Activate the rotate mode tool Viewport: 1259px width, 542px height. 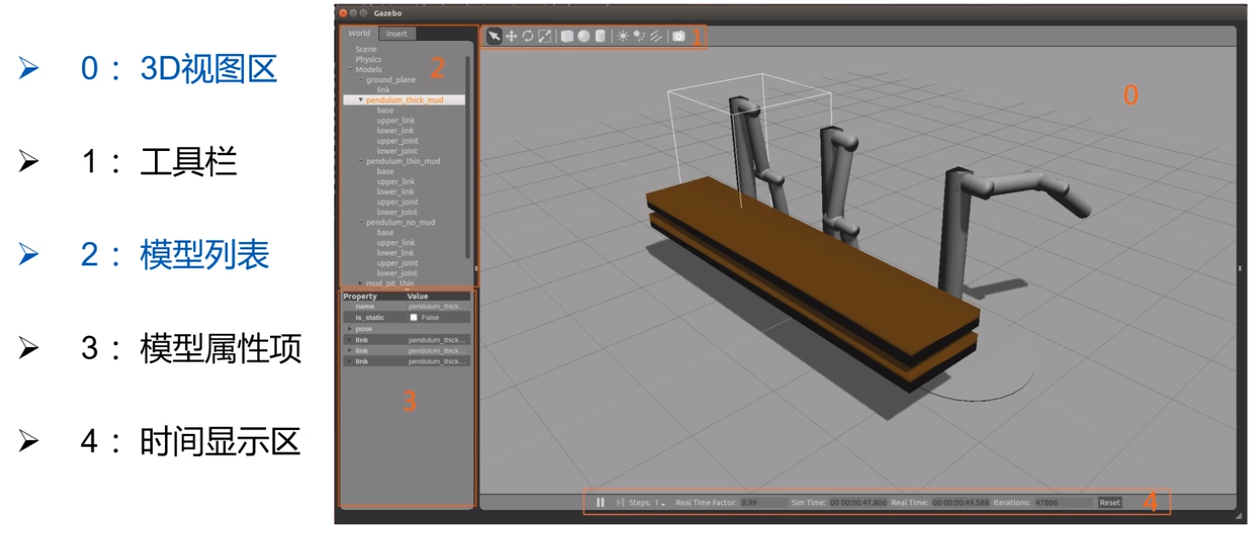point(527,36)
